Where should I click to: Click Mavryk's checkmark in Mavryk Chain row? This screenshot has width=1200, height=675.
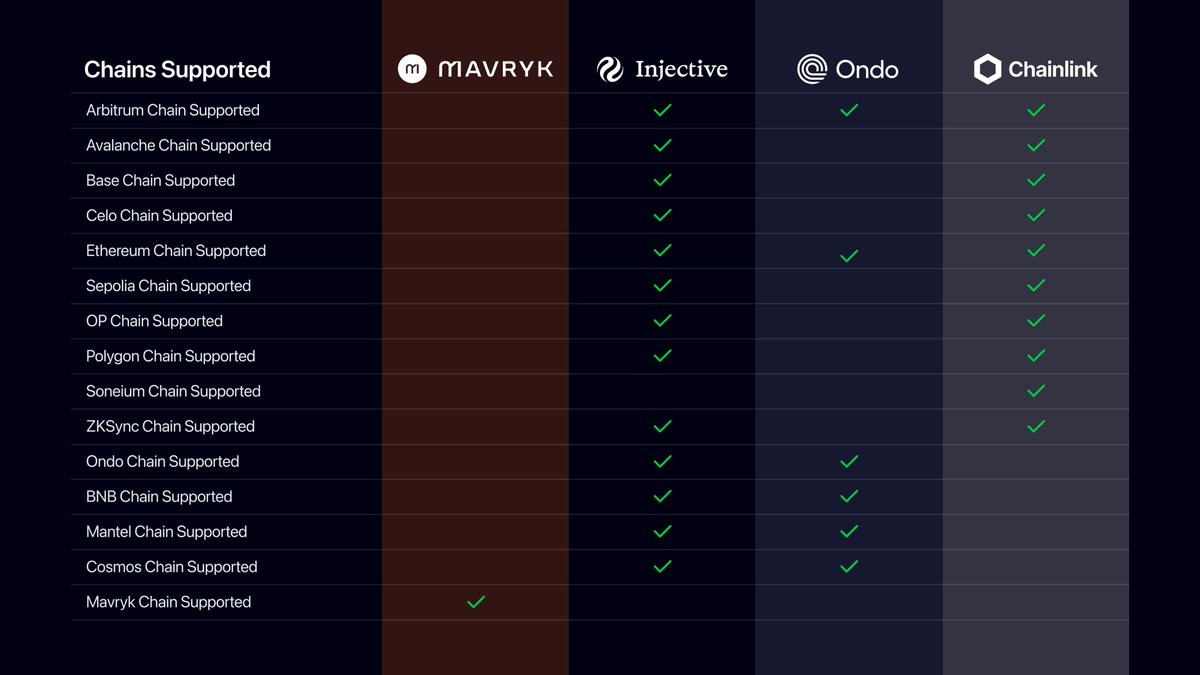[476, 602]
